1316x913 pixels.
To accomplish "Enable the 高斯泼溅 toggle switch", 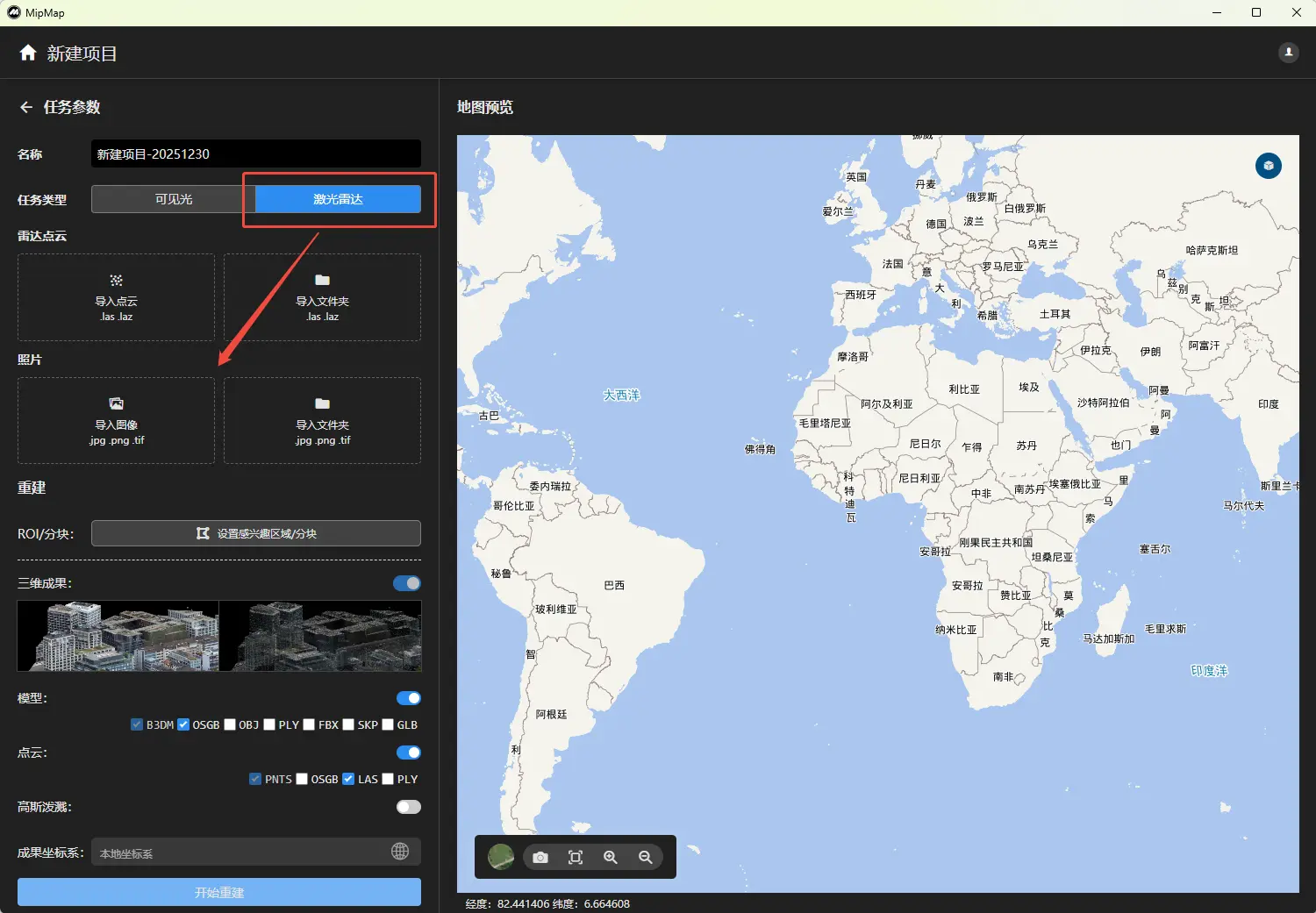I will 408,807.
